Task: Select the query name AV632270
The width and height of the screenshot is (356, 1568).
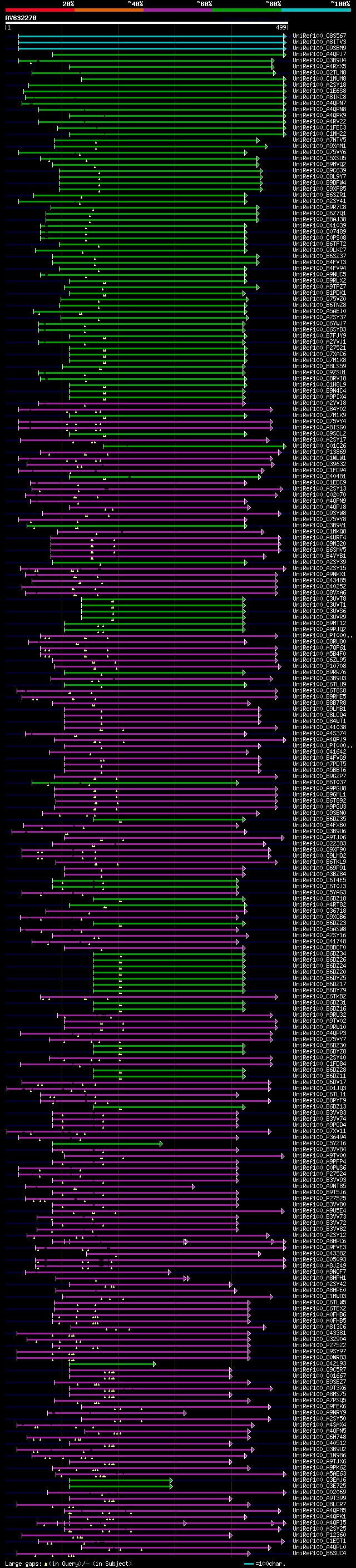Action: (x=21, y=18)
